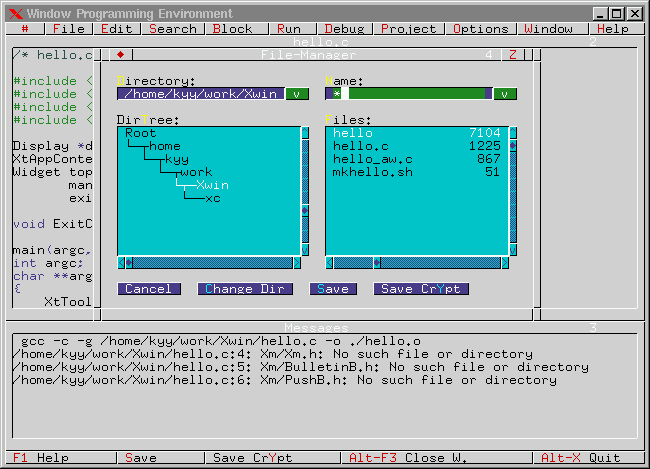
Task: Open the # system menu icon
Action: [25, 29]
